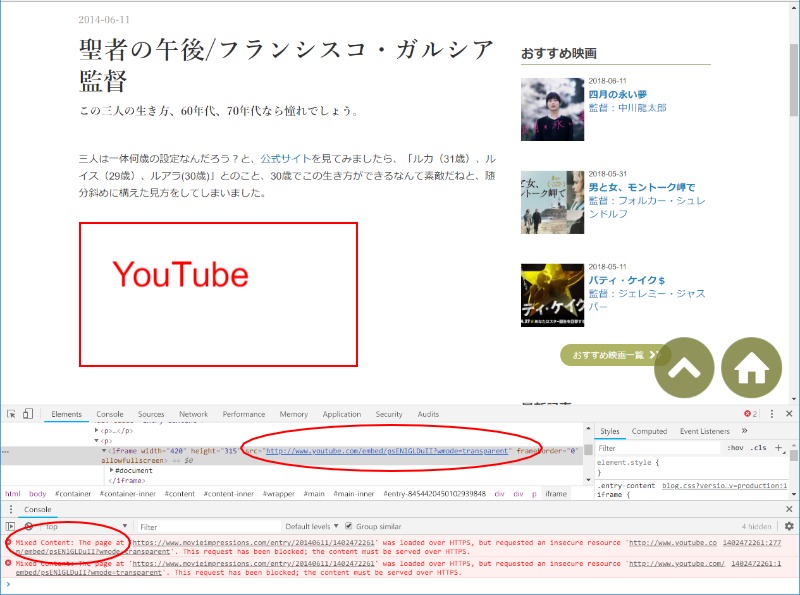Image resolution: width=800 pixels, height=595 pixels.
Task: Select the iframe breadcrumb item
Action: [556, 493]
